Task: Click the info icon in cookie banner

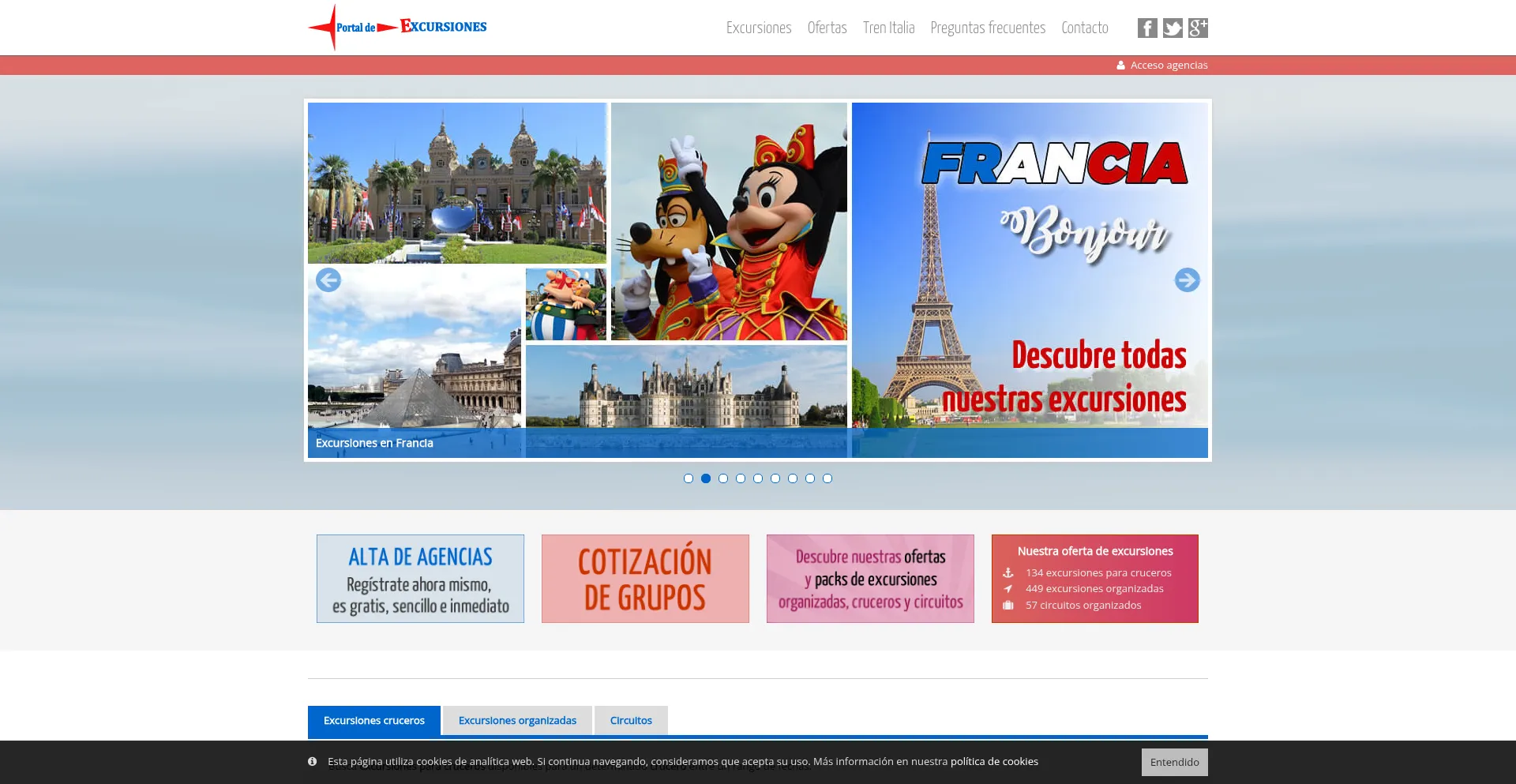Action: 313,762
